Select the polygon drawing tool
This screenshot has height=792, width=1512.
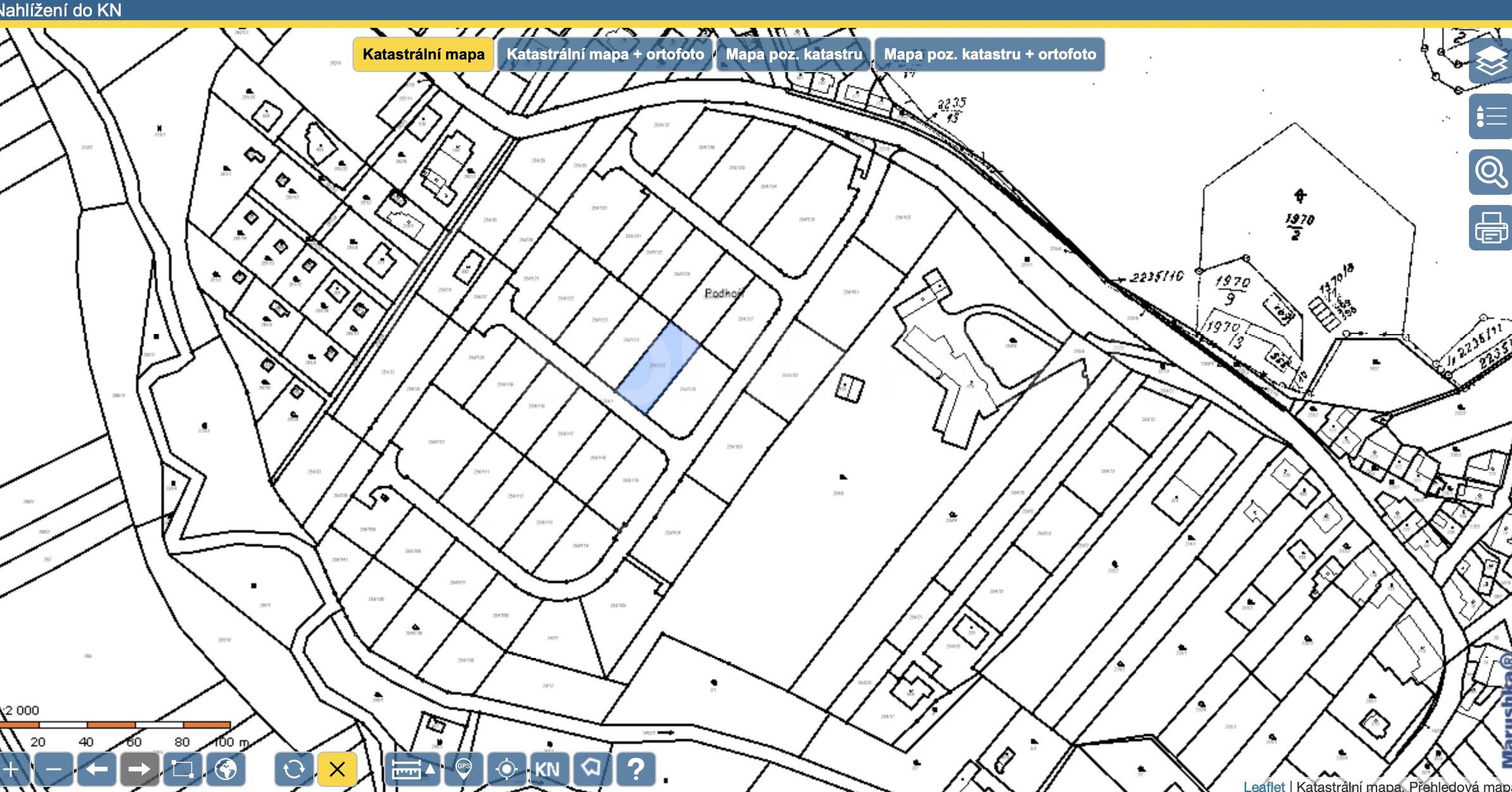coord(591,769)
